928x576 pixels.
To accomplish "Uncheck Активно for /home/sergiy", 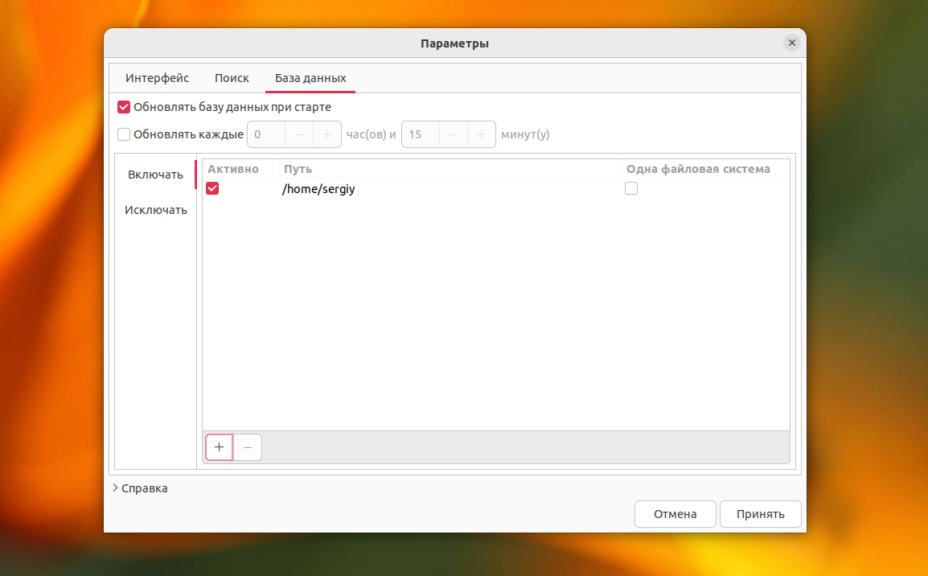I will pyautogui.click(x=212, y=188).
